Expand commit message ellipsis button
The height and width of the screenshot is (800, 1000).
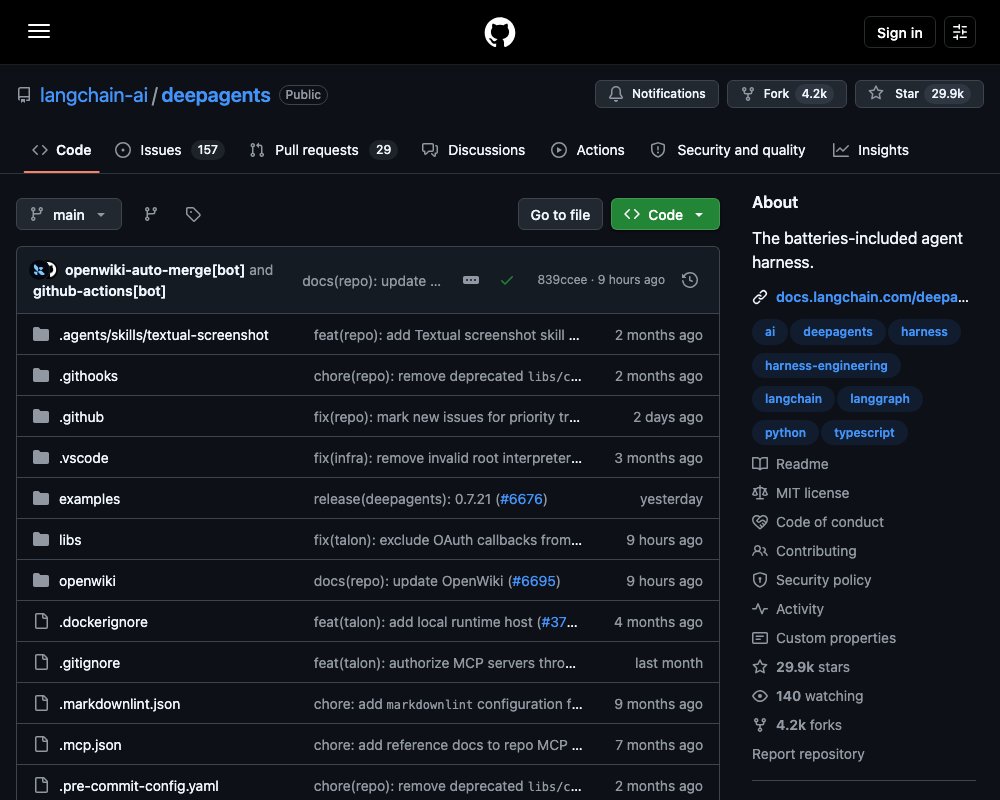tap(471, 280)
